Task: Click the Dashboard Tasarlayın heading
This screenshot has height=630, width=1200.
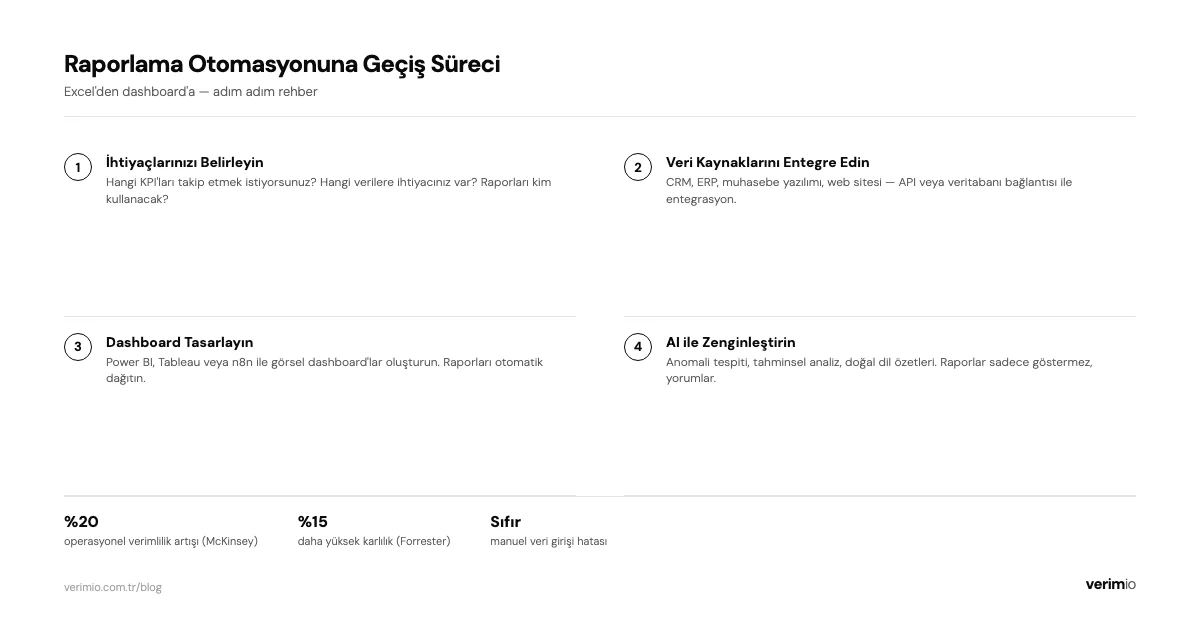Action: point(179,342)
